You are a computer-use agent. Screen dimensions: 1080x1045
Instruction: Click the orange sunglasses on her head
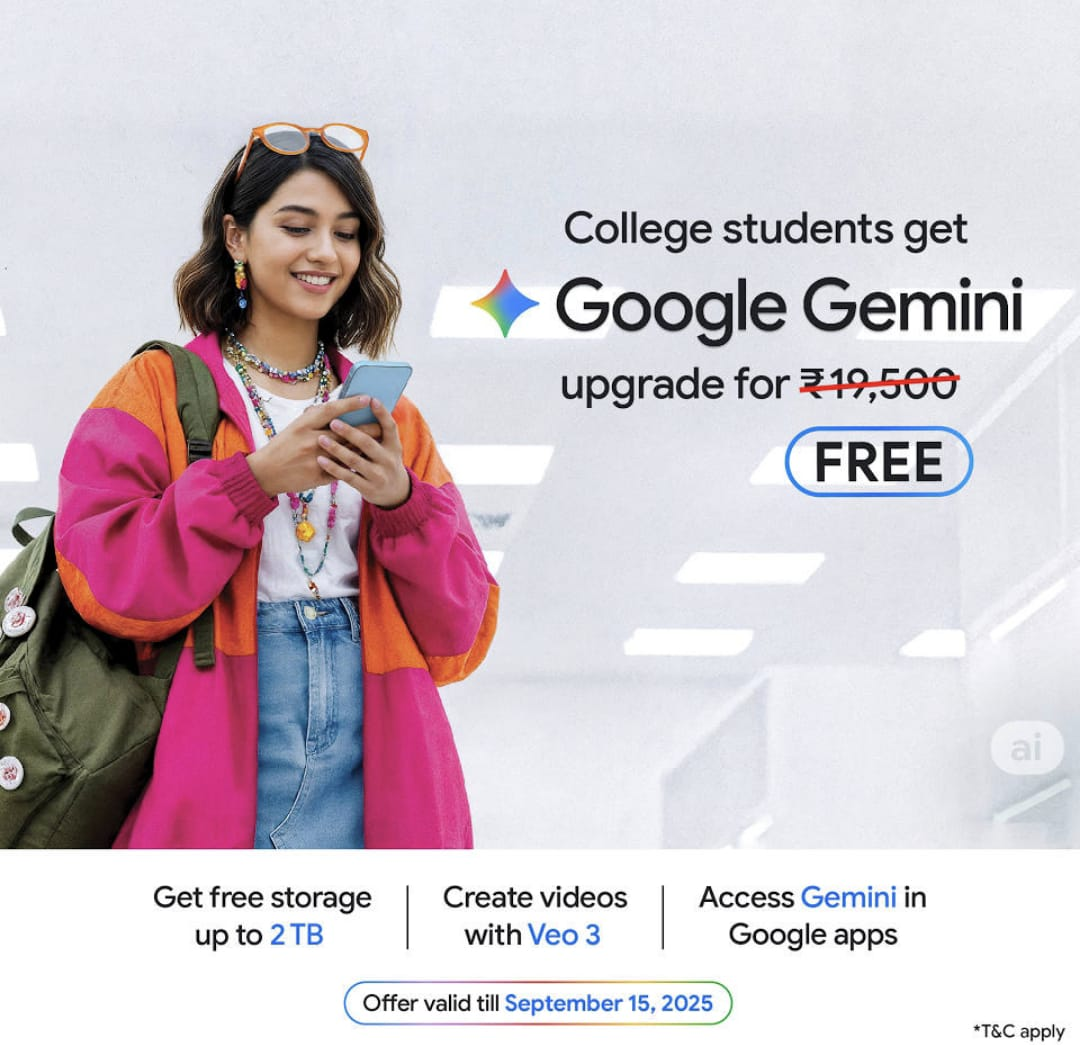point(302,144)
